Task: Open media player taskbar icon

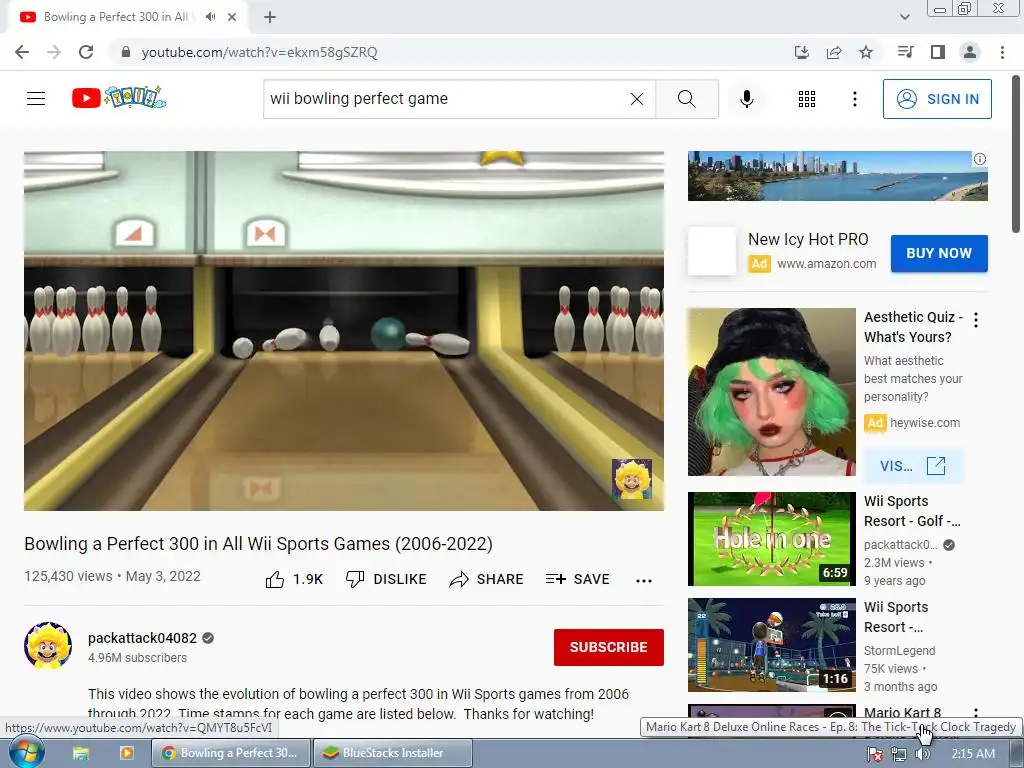Action: coord(126,753)
